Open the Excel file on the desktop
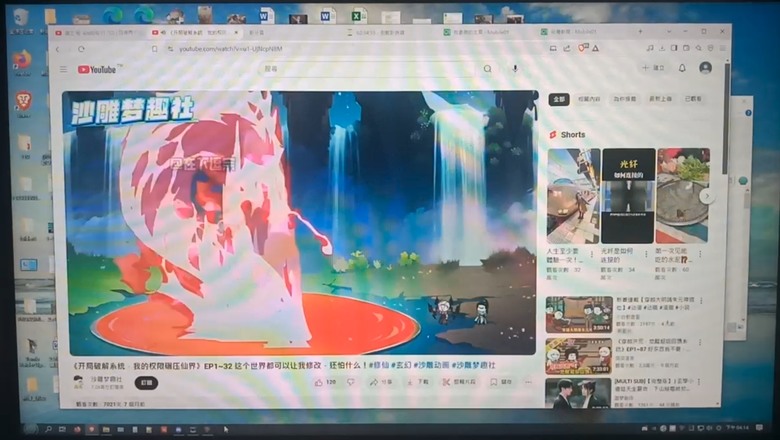The height and width of the screenshot is (440, 780). coord(357,15)
